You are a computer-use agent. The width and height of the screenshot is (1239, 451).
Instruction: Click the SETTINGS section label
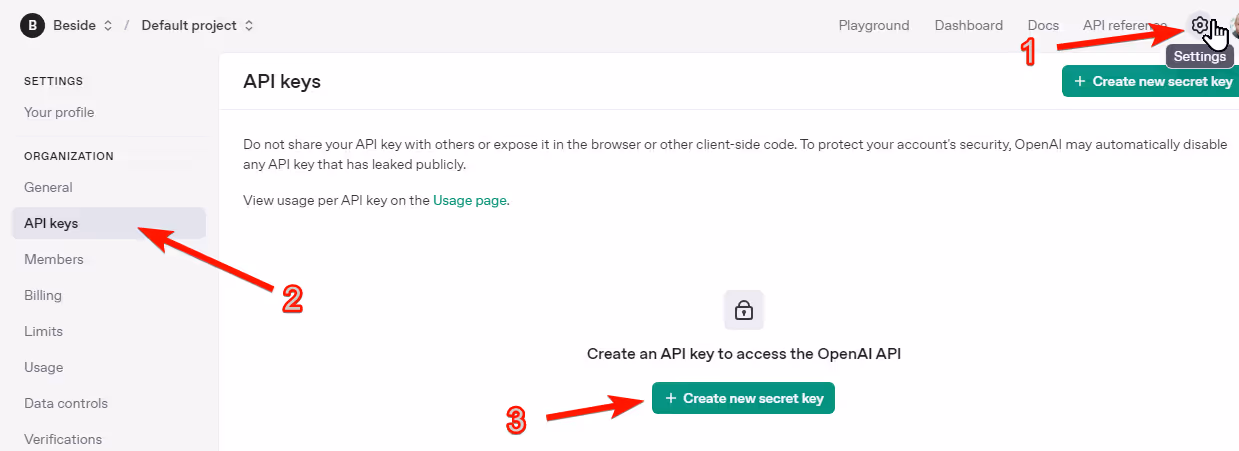(54, 81)
